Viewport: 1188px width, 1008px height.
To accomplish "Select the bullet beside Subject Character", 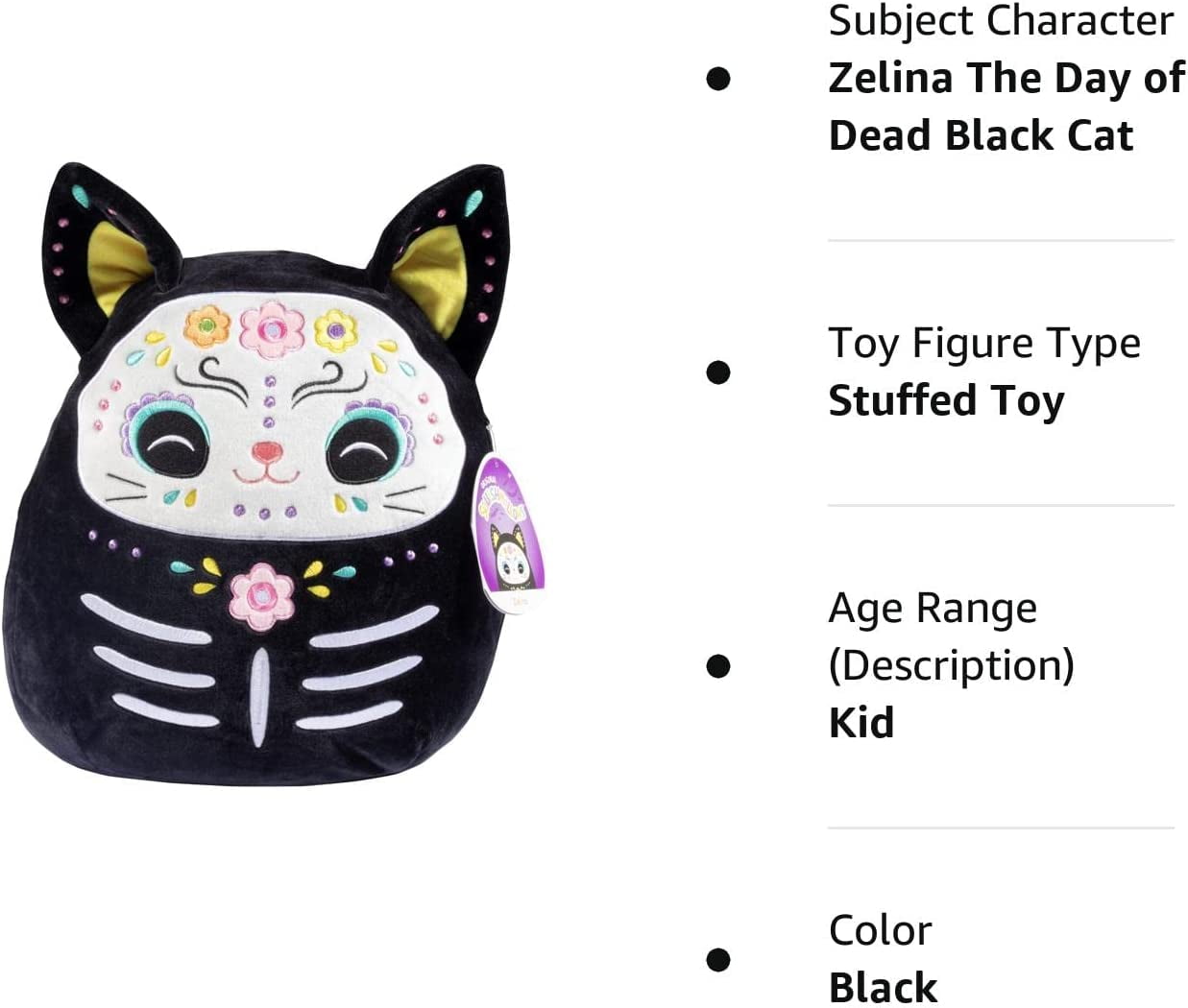I will 718,79.
